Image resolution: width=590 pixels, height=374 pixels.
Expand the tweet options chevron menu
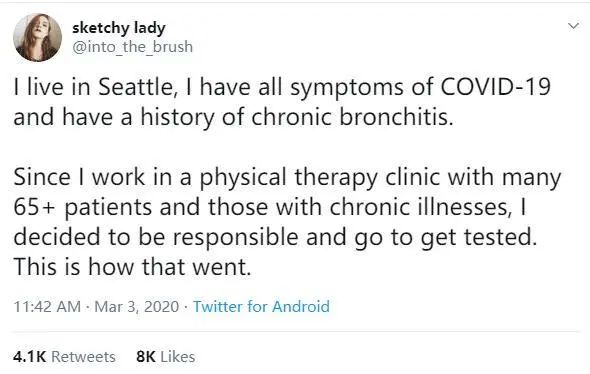[573, 26]
